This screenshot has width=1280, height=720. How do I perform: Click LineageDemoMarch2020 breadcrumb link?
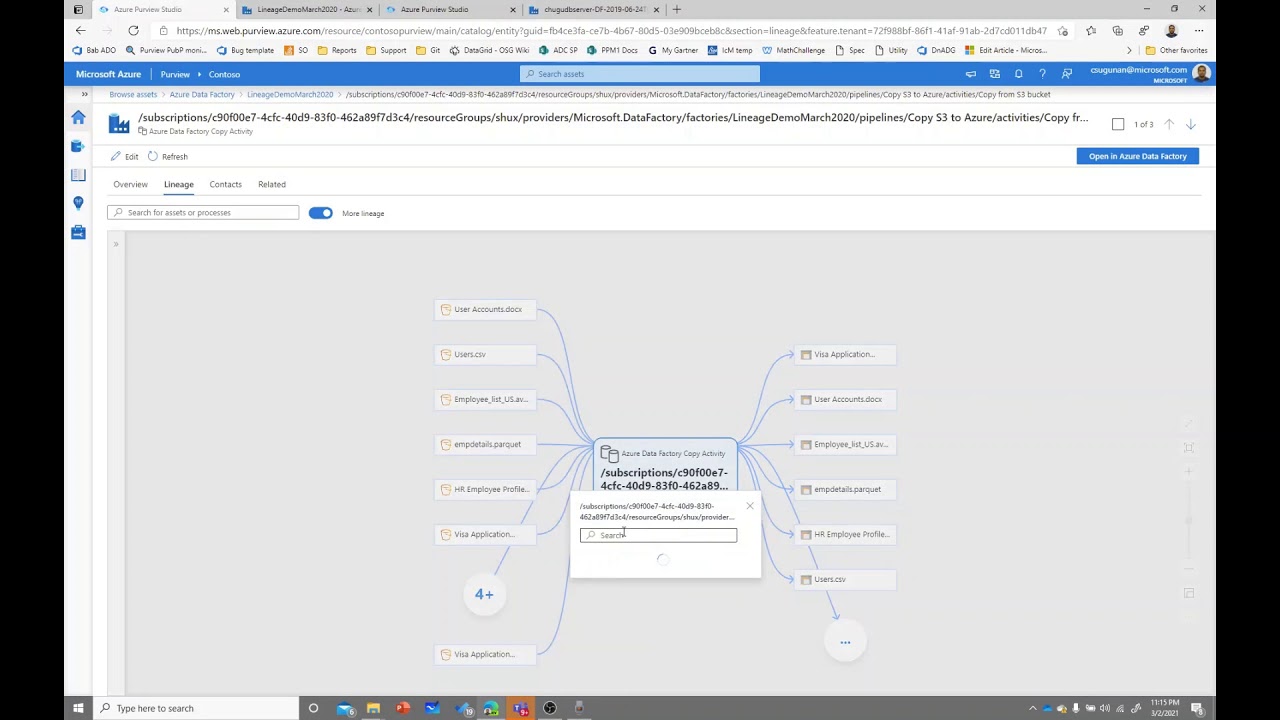tap(290, 94)
